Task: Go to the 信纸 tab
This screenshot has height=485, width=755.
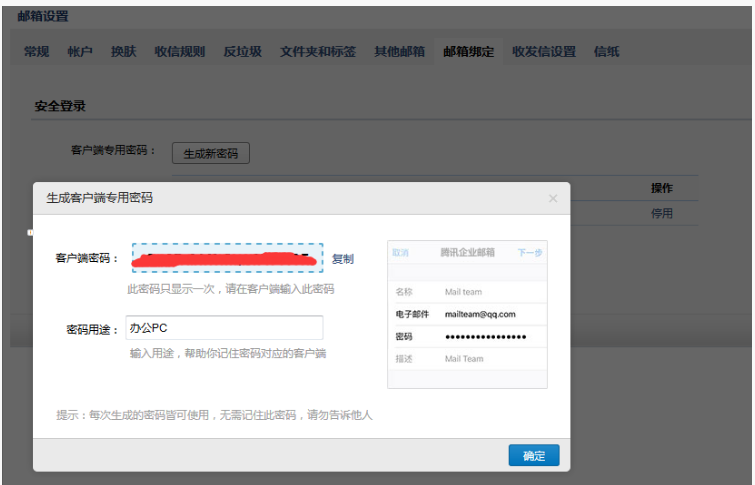Action: (606, 52)
